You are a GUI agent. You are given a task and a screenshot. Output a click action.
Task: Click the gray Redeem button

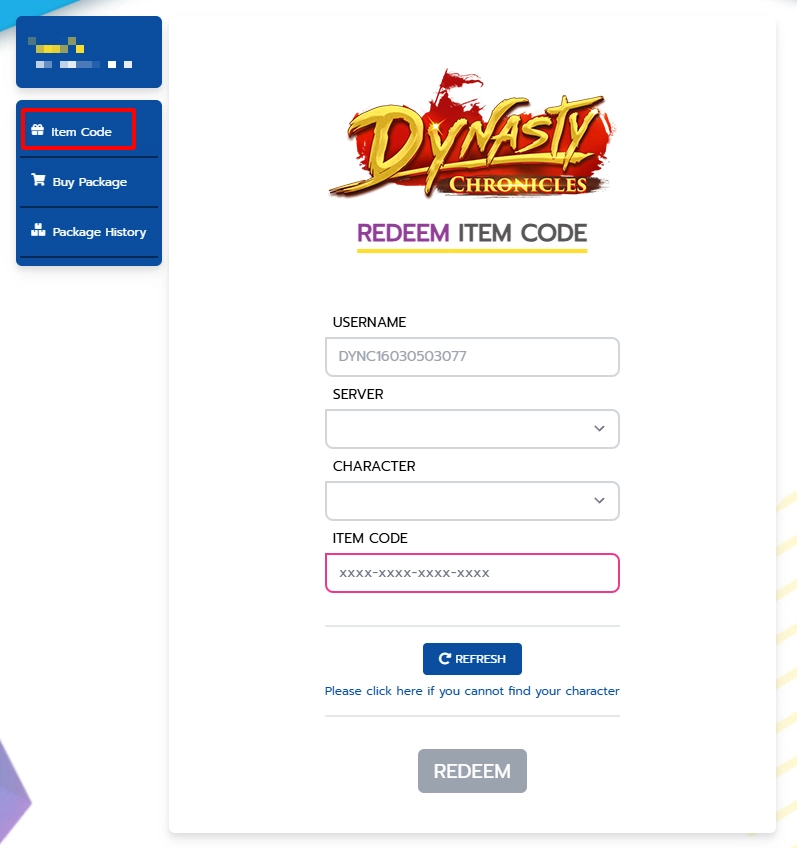pos(472,771)
